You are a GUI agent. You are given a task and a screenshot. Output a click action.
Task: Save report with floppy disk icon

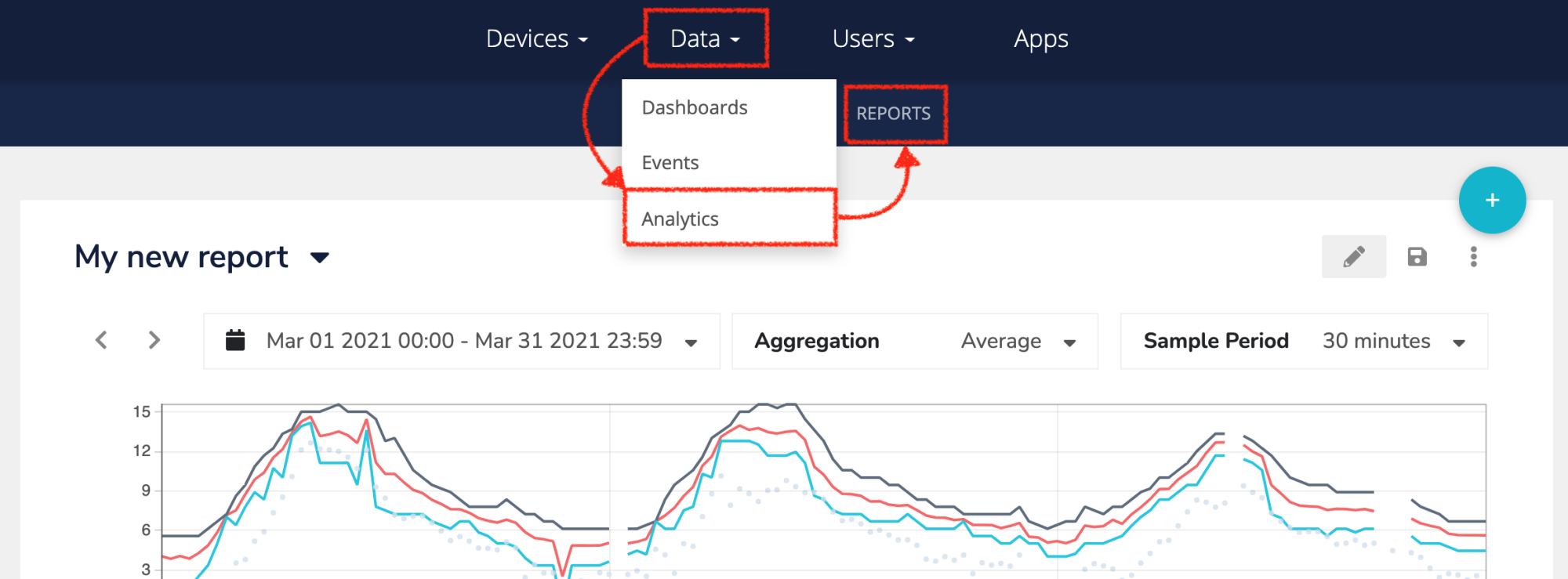click(x=1417, y=256)
